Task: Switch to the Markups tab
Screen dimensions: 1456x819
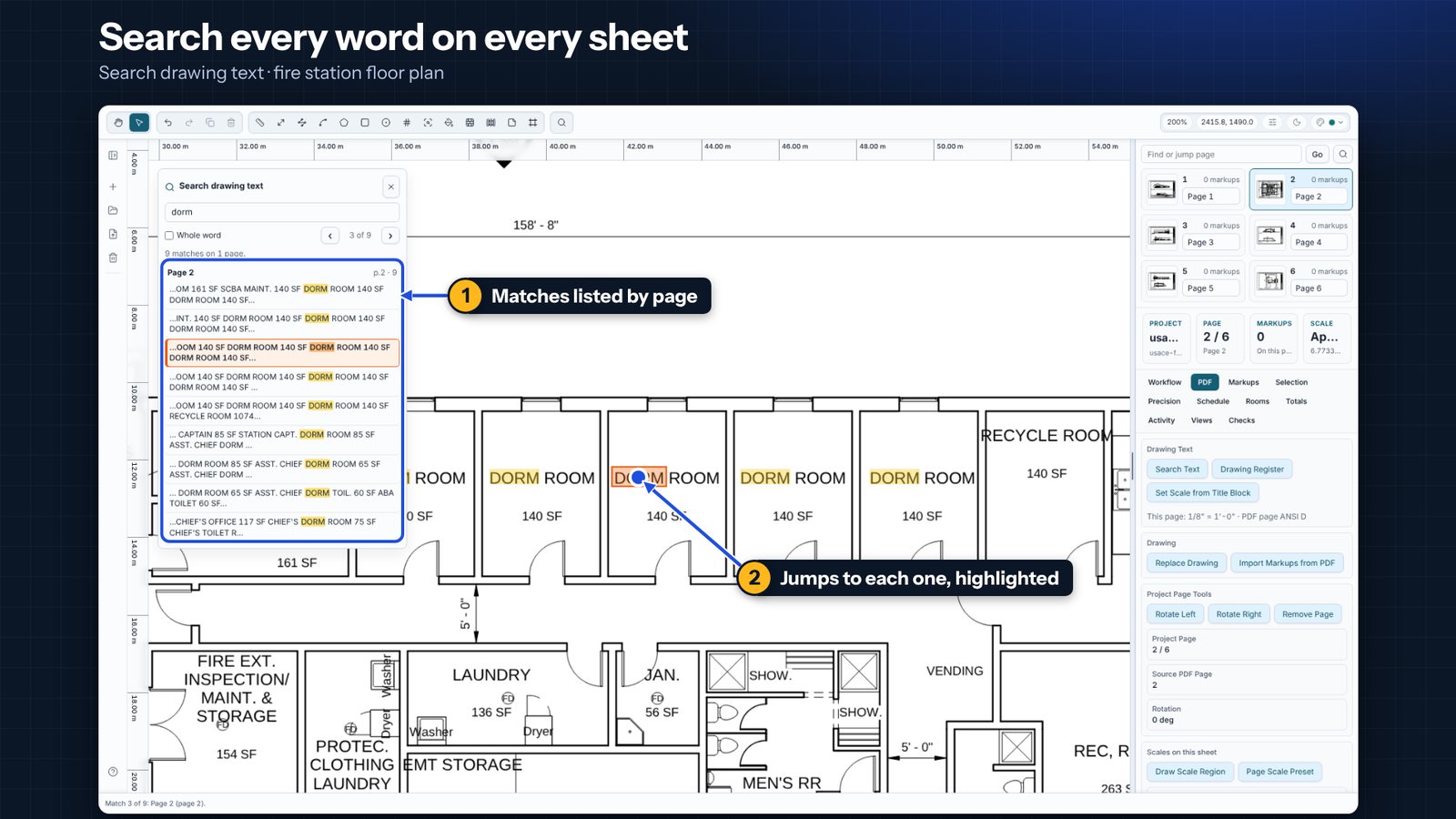Action: point(1243,382)
